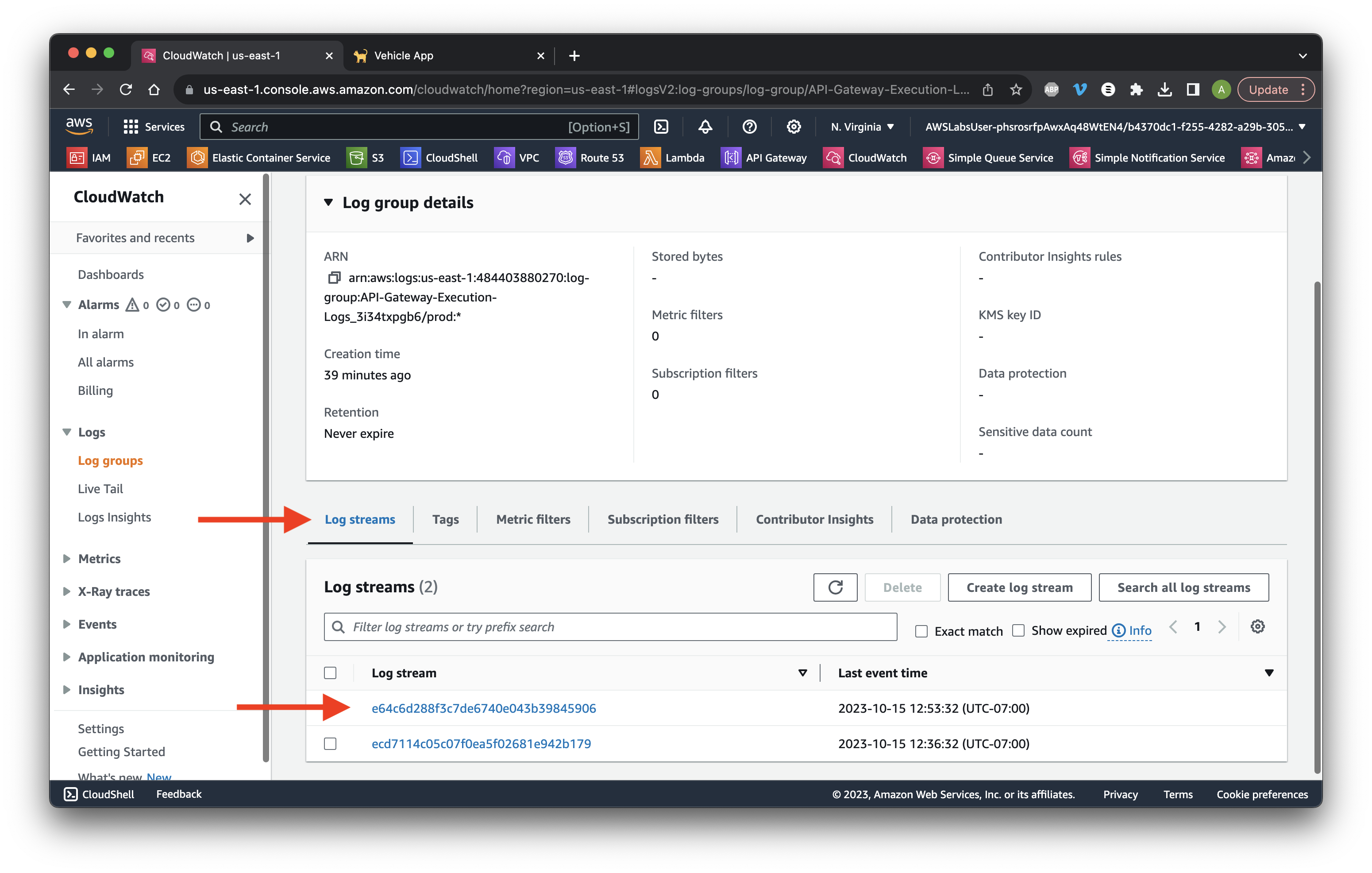Select all log streams header checkbox
Viewport: 1372px width, 873px height.
(330, 672)
